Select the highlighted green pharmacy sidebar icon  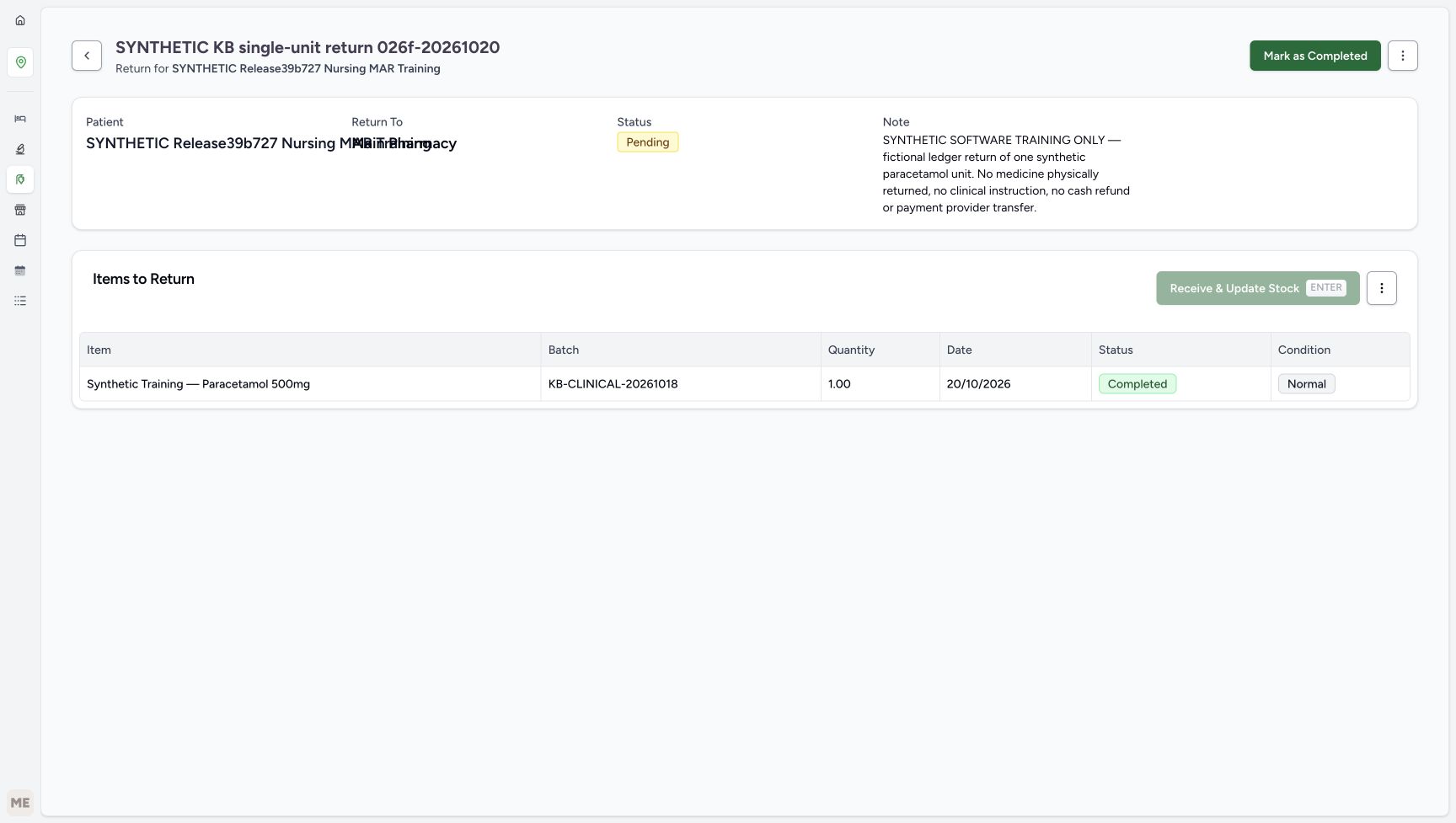20,179
